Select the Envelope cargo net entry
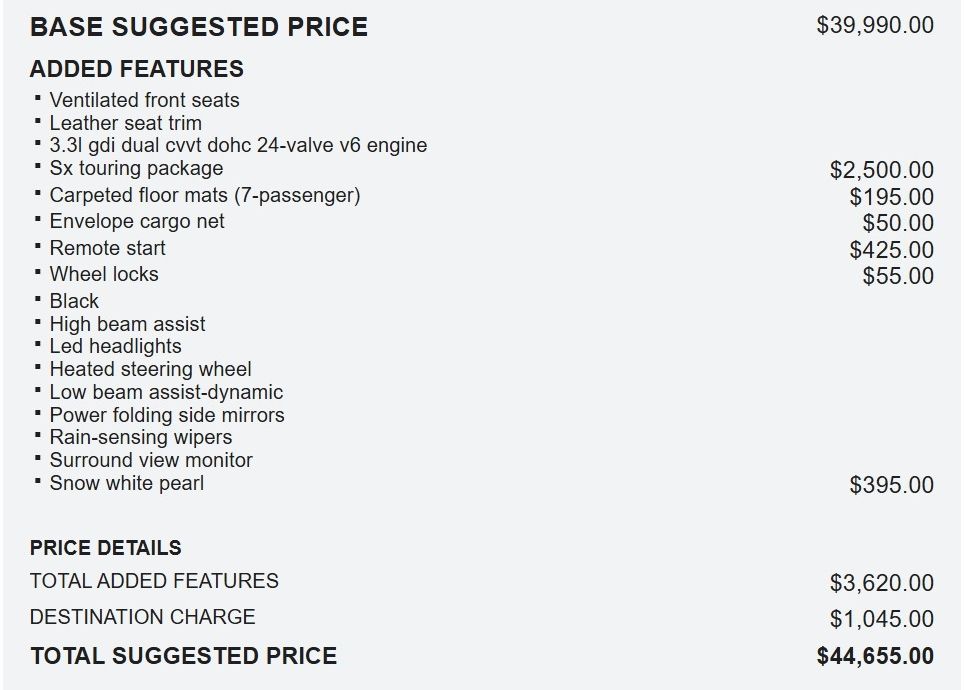Image resolution: width=964 pixels, height=690 pixels. point(136,221)
